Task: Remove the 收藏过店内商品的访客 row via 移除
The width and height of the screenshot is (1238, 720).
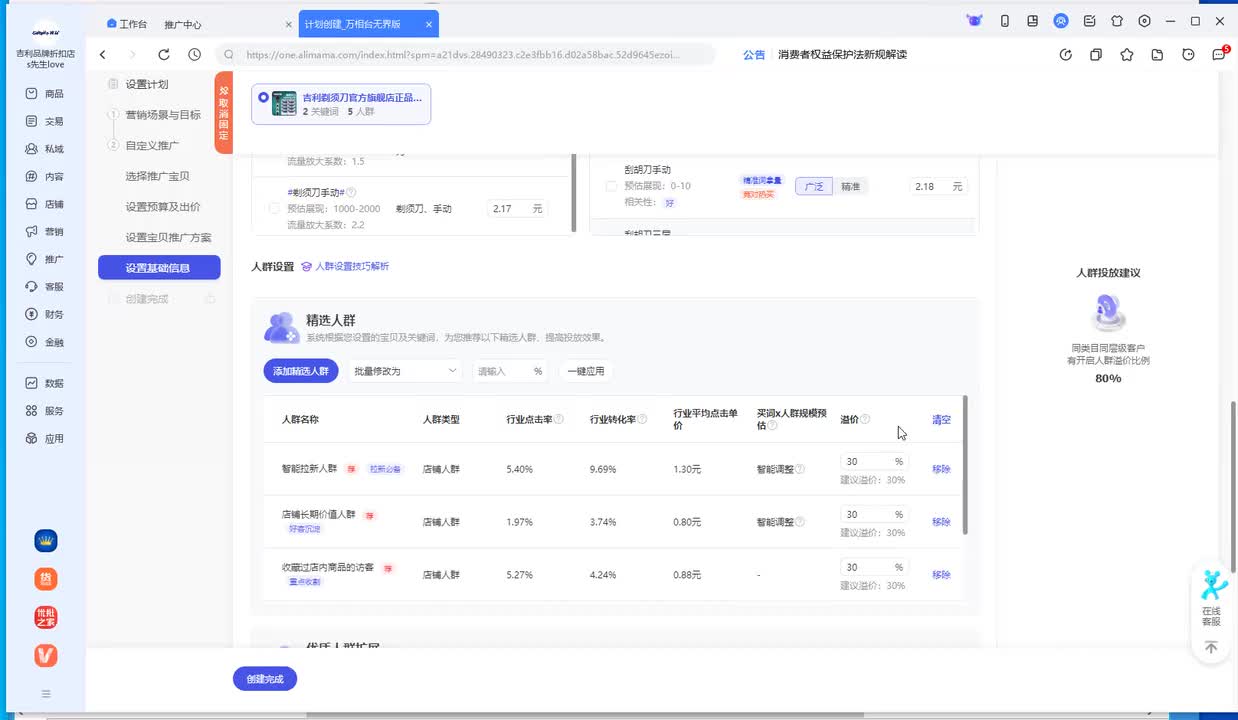Action: [x=941, y=575]
